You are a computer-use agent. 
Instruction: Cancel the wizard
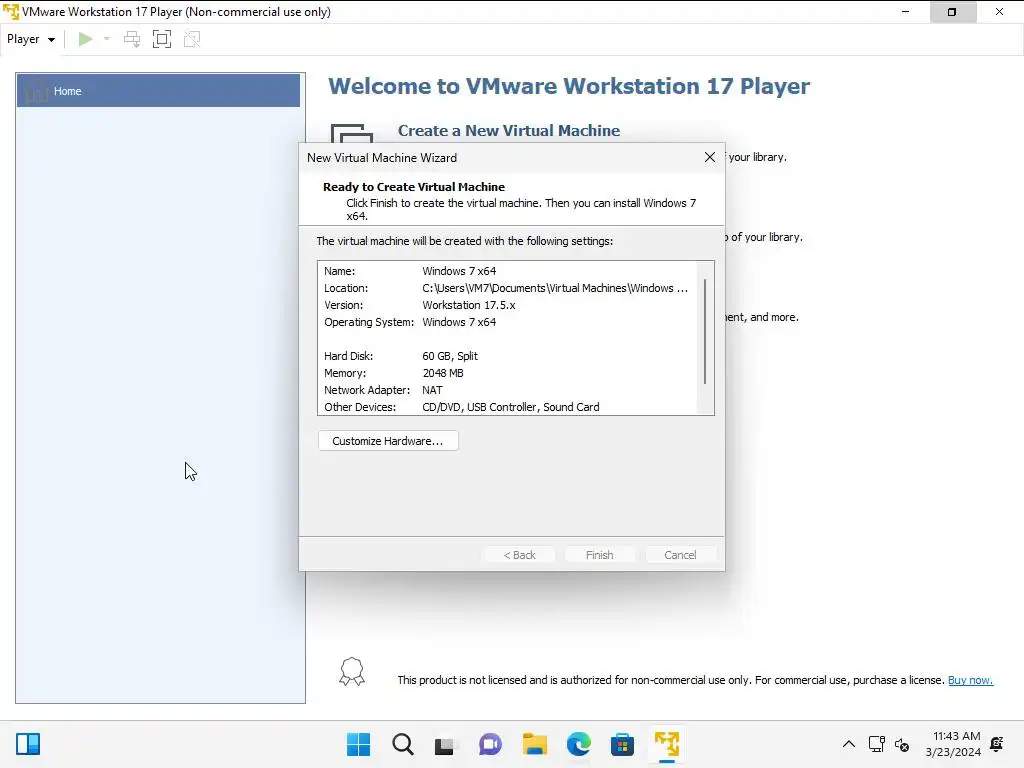(x=680, y=555)
